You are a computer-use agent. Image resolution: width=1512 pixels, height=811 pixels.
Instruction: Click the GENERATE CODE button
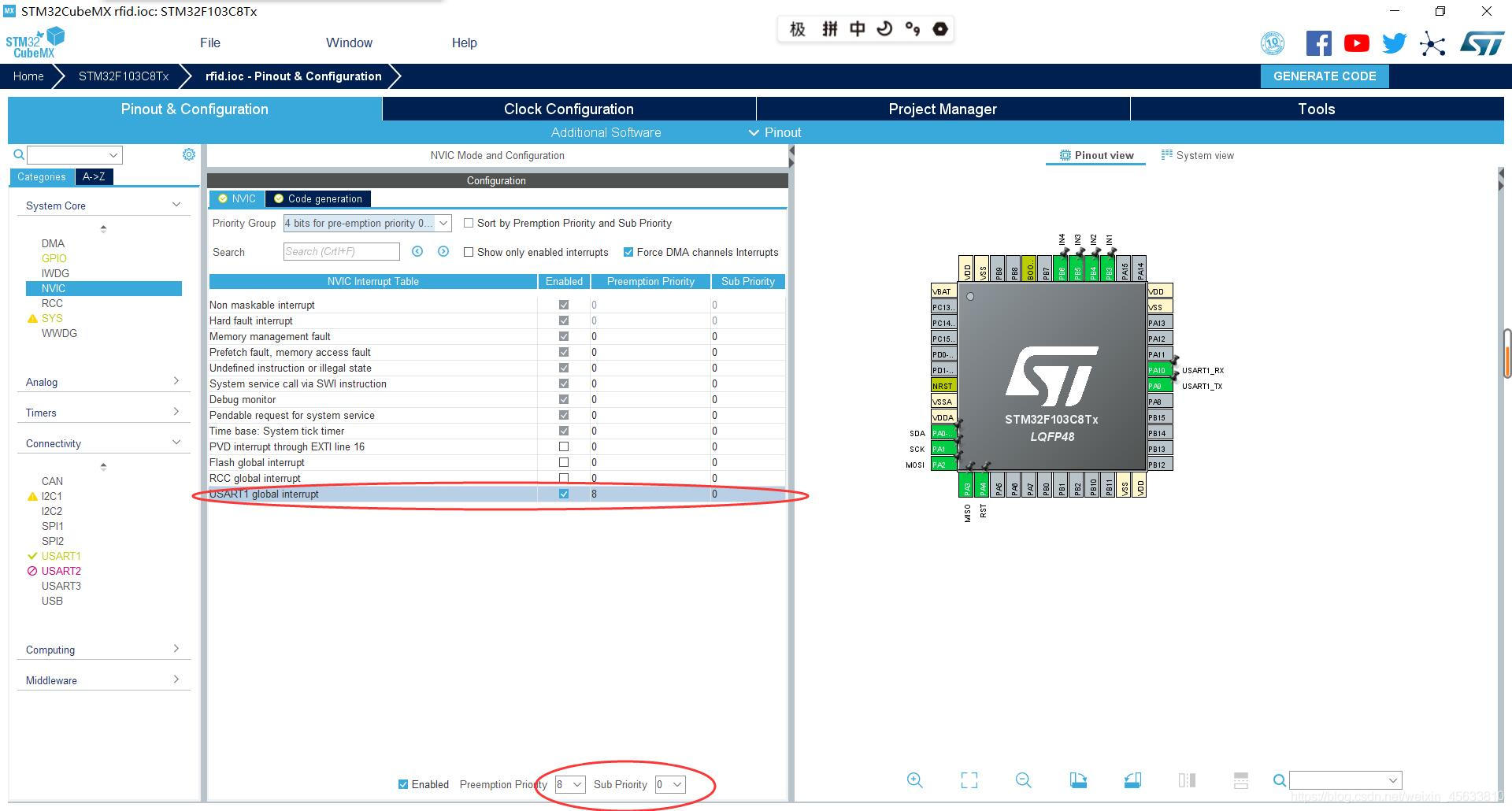pyautogui.click(x=1325, y=76)
